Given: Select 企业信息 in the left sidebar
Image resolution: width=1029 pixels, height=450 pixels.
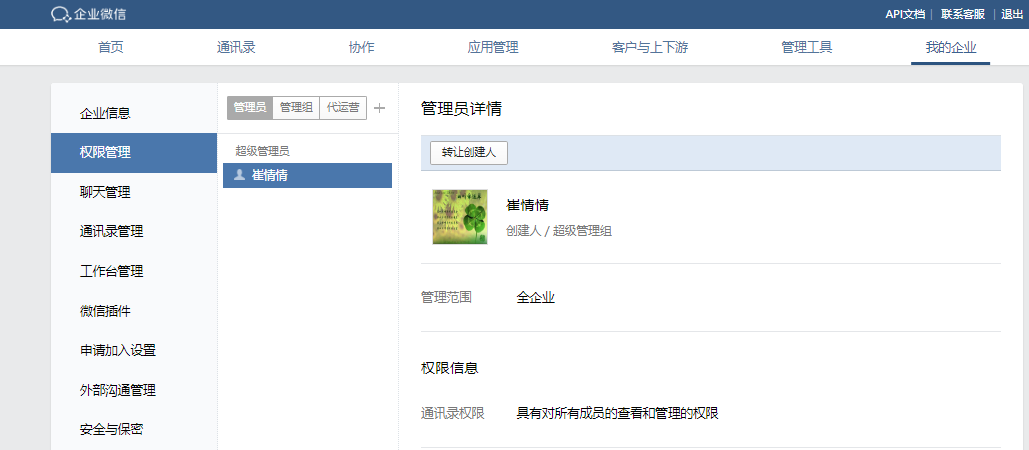Looking at the screenshot, I should 105,113.
